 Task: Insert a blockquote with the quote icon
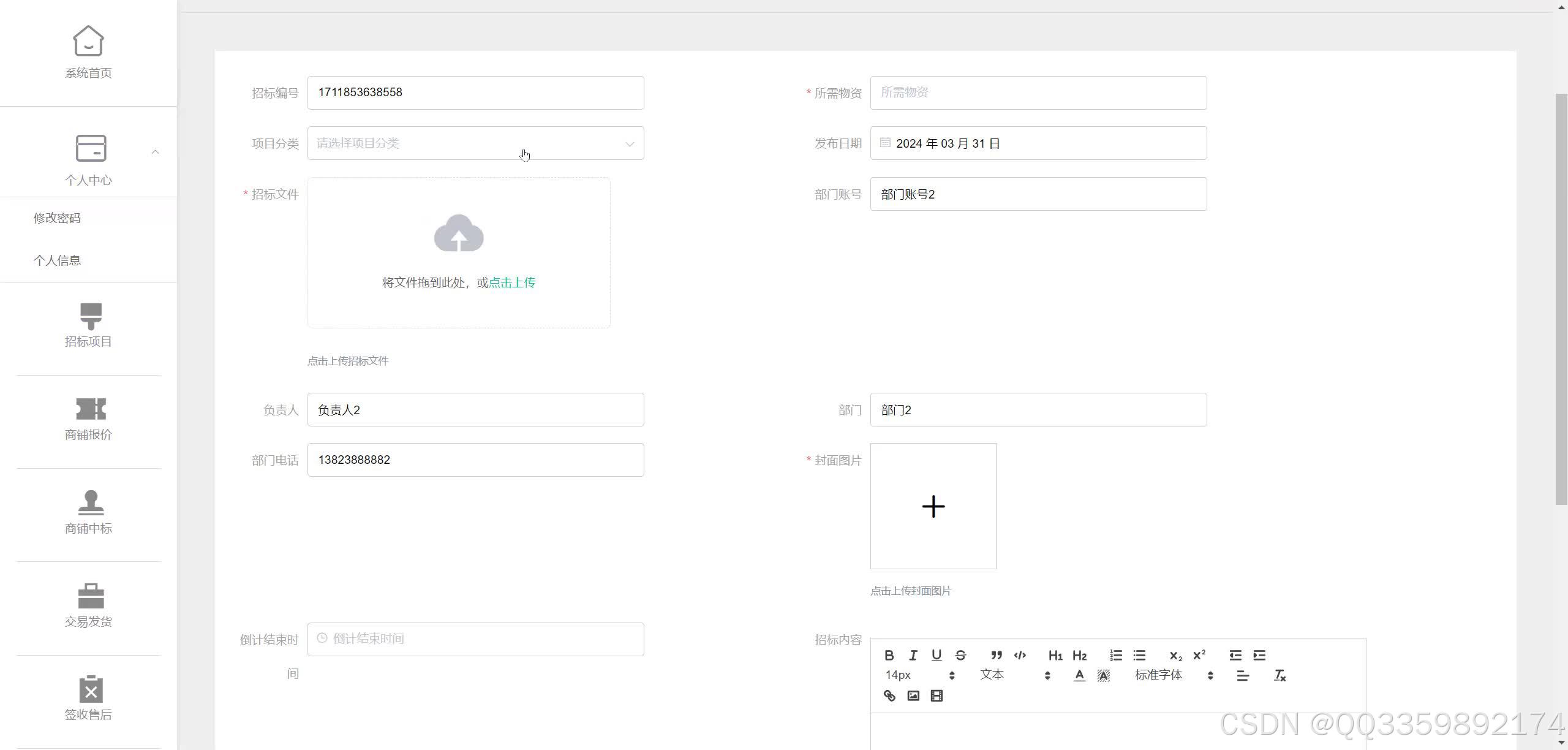997,655
